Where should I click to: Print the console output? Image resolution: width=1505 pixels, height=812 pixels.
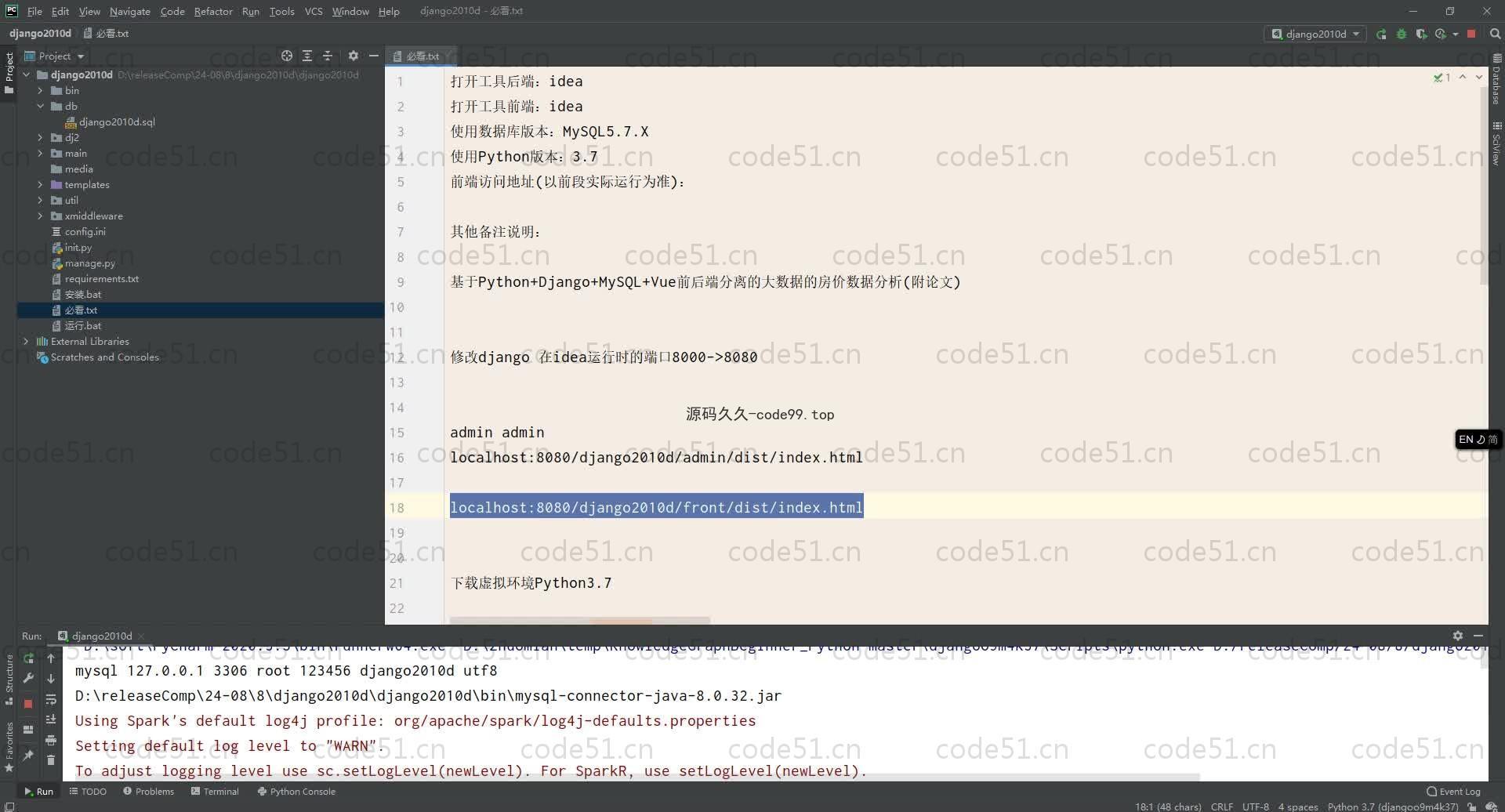point(51,740)
